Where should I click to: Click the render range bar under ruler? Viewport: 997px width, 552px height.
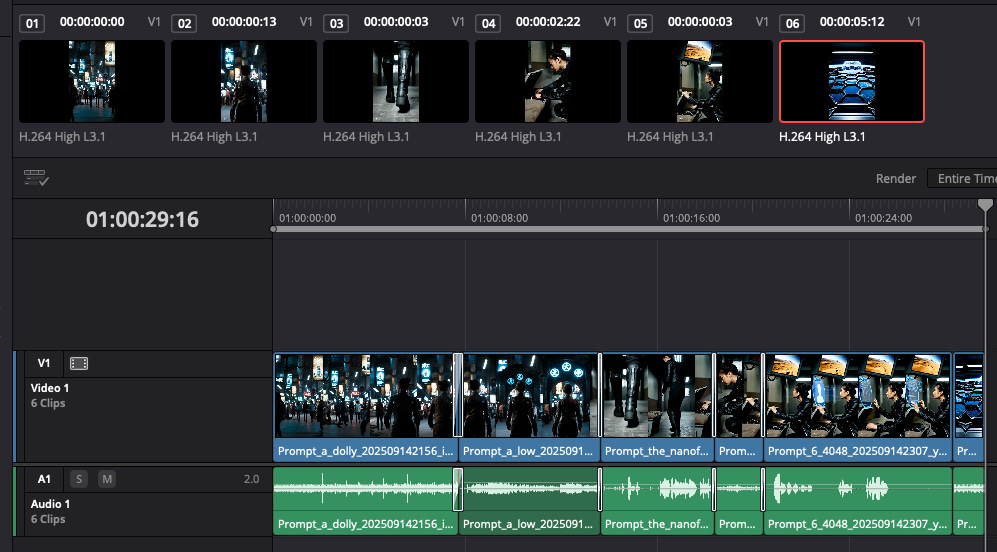(x=629, y=229)
